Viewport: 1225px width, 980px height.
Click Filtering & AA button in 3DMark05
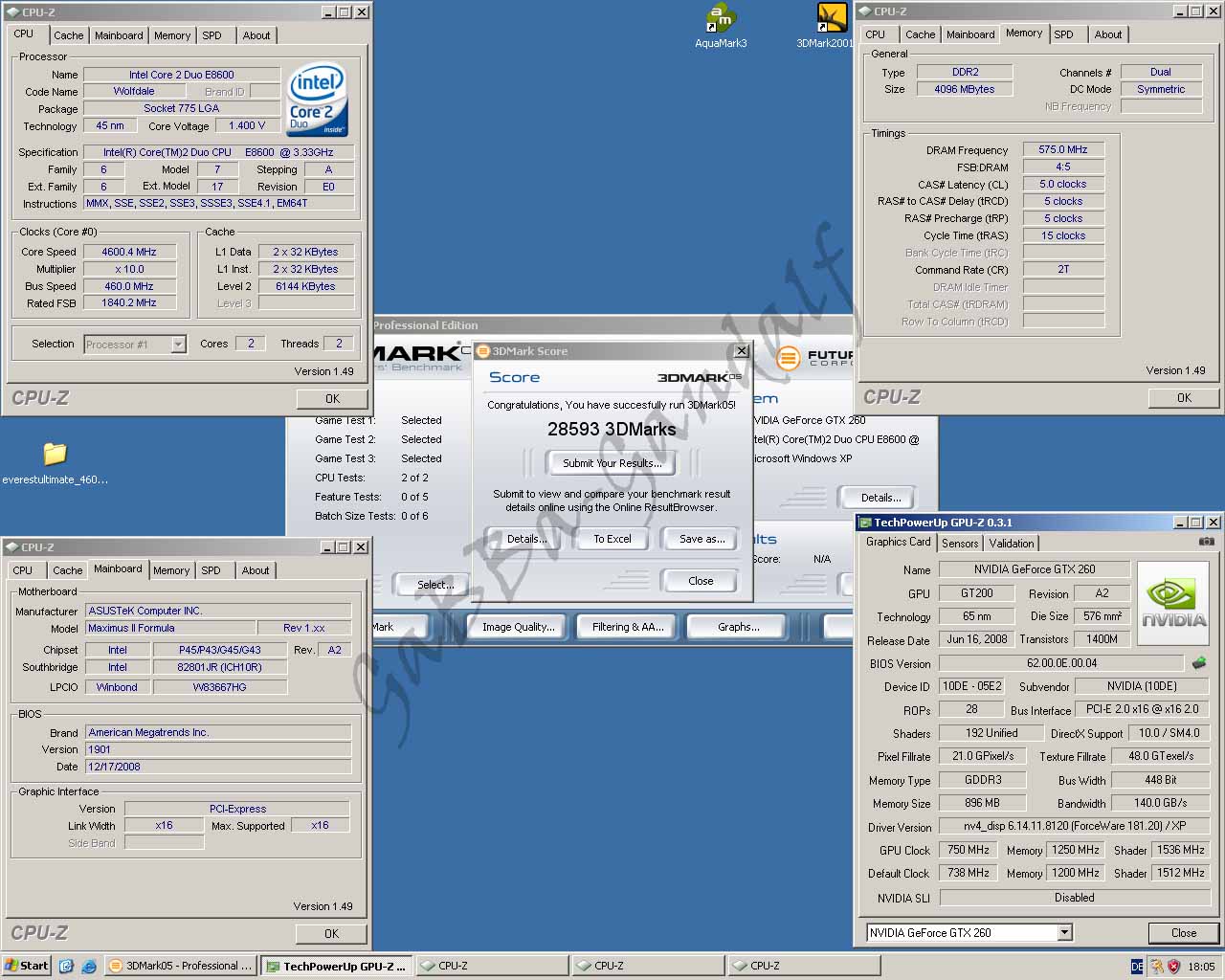pos(627,627)
